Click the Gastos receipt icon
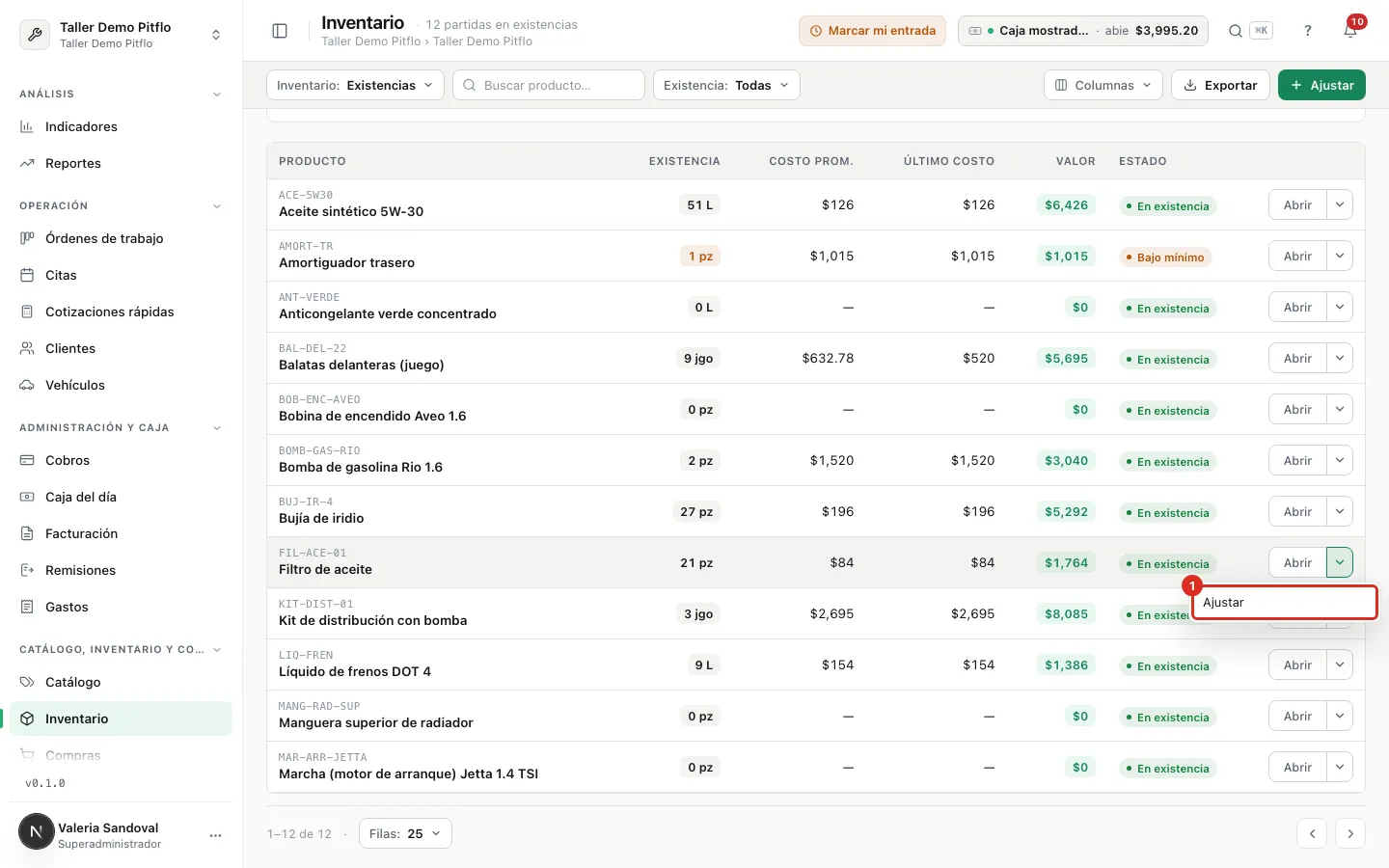1389x868 pixels. [27, 607]
